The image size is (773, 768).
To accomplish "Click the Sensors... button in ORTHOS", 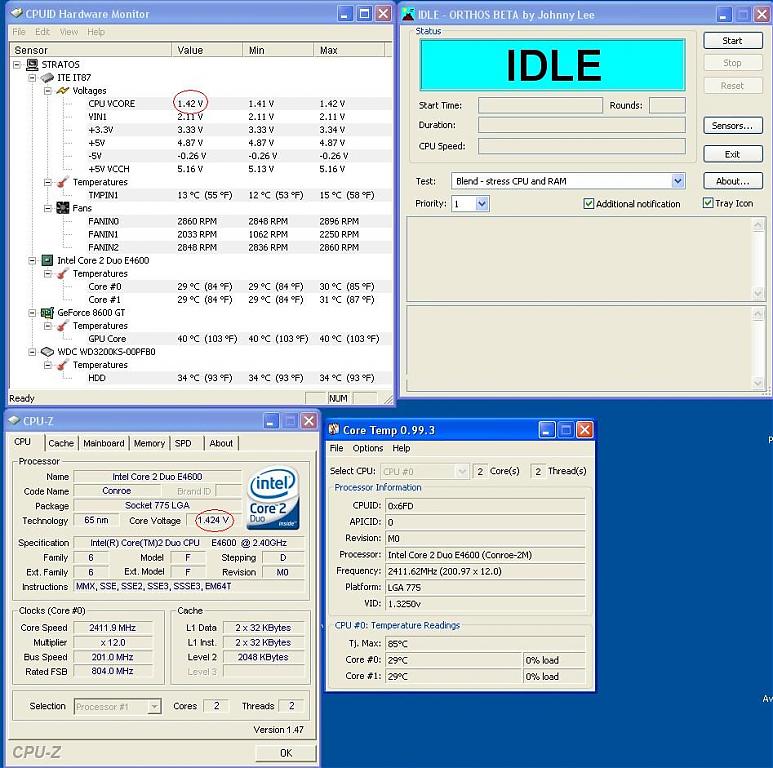I will (733, 126).
